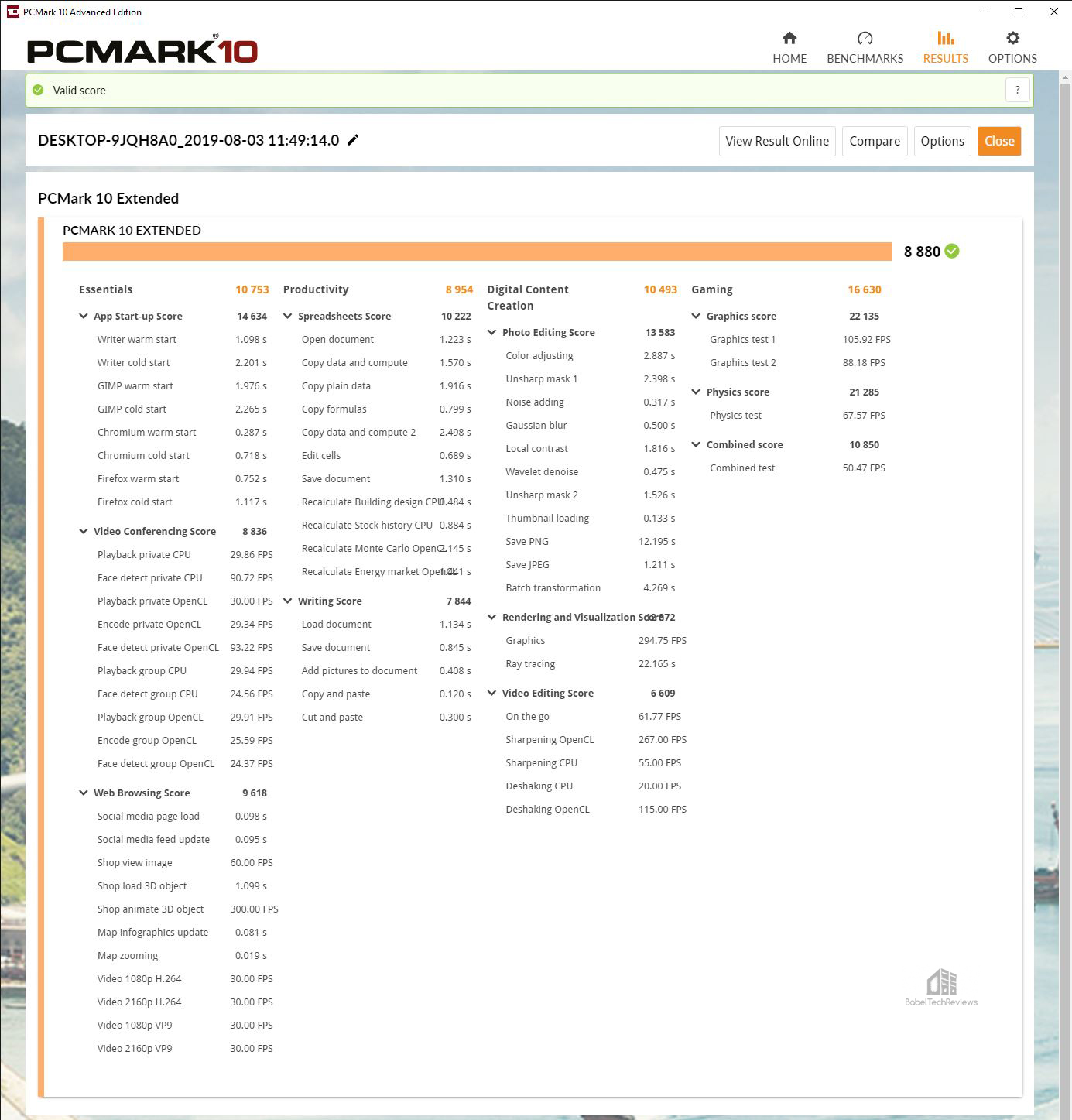
Task: Open the result Options button
Action: [942, 141]
